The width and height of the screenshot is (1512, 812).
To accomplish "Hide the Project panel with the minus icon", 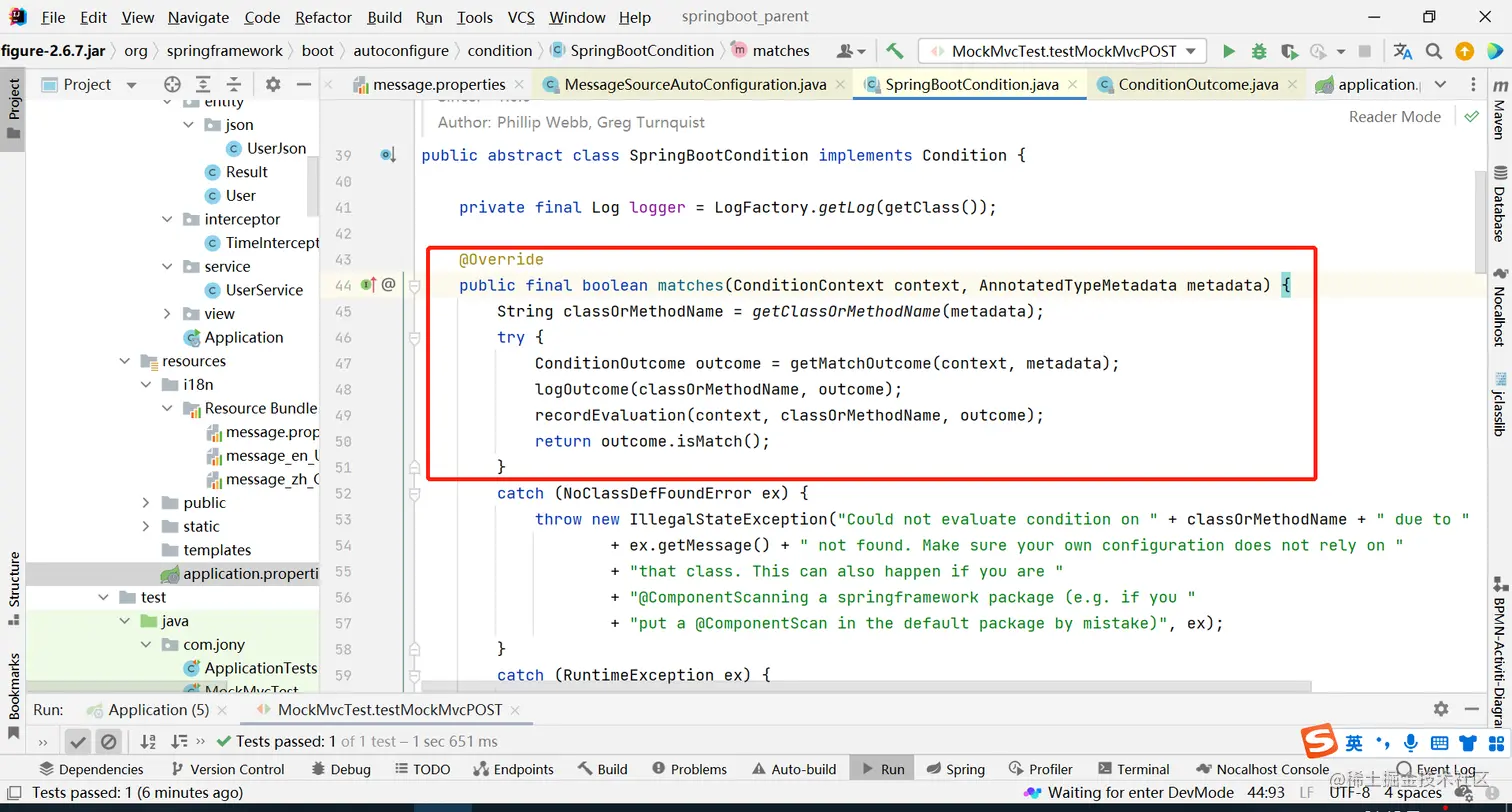I will [303, 84].
